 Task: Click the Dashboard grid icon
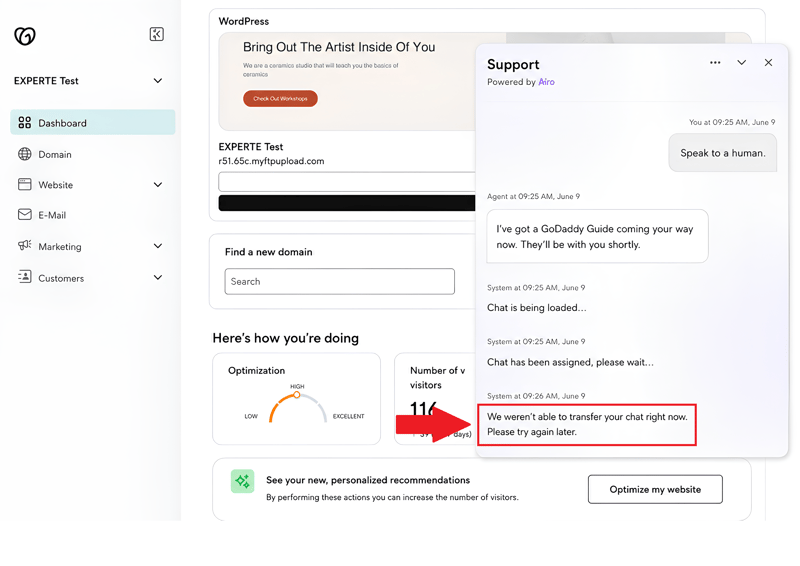point(24,122)
